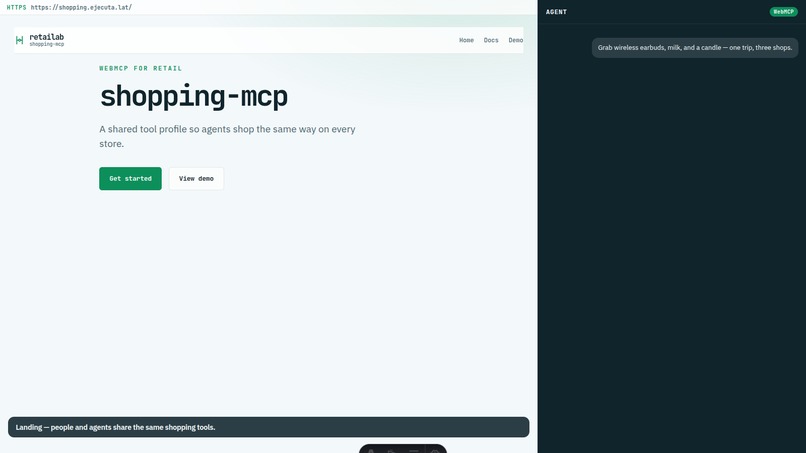The height and width of the screenshot is (453, 806).
Task: Open the Demo nav link
Action: (516, 40)
